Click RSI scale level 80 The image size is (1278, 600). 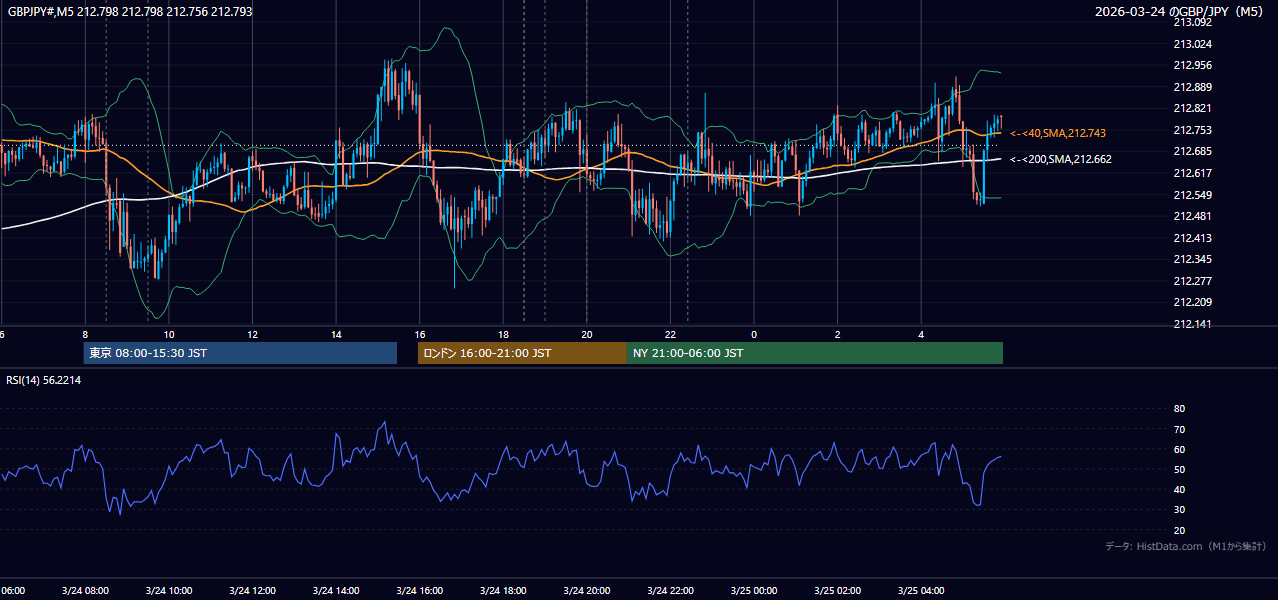[x=1179, y=409]
